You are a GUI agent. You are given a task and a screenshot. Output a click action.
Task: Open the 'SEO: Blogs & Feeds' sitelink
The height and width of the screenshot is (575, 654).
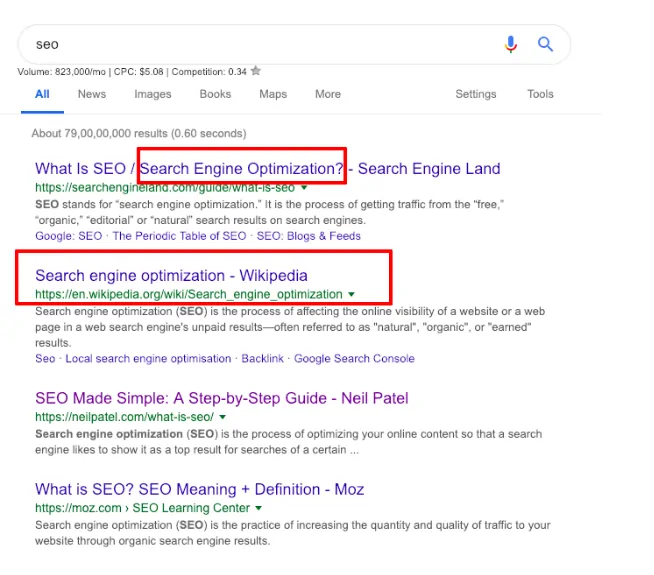point(308,236)
